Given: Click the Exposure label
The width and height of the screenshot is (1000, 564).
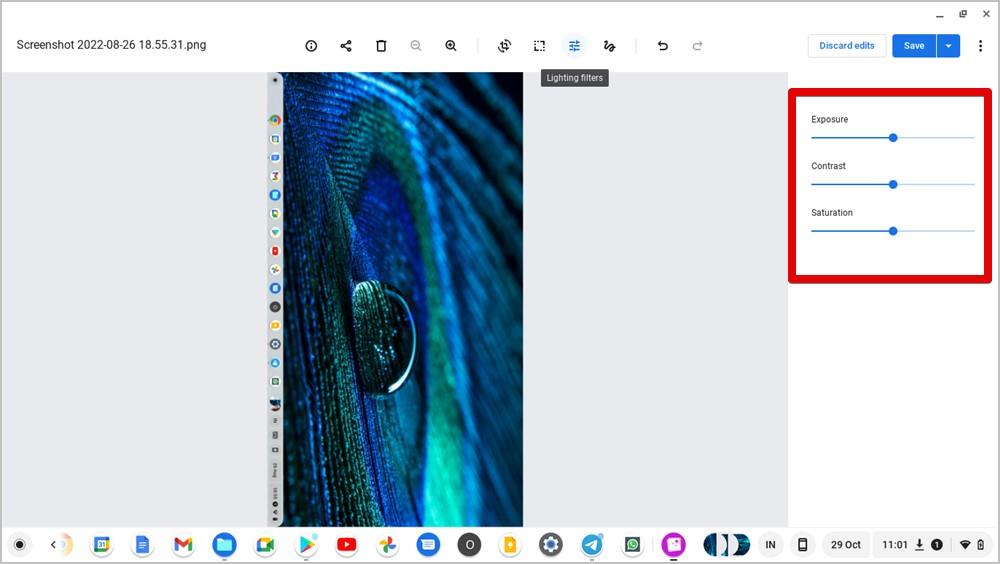Looking at the screenshot, I should [830, 119].
